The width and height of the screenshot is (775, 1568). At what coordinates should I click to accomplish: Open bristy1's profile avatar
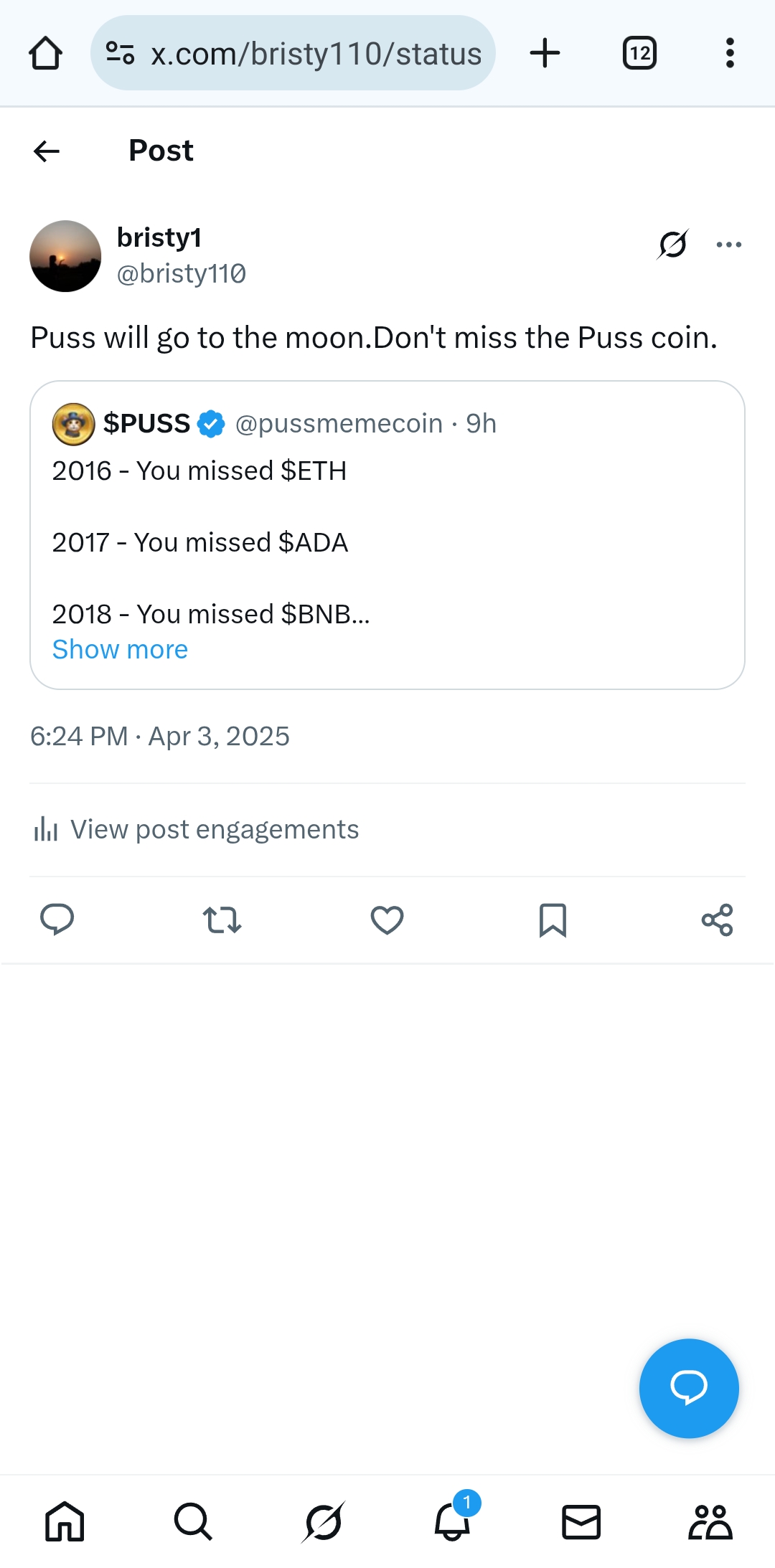65,256
